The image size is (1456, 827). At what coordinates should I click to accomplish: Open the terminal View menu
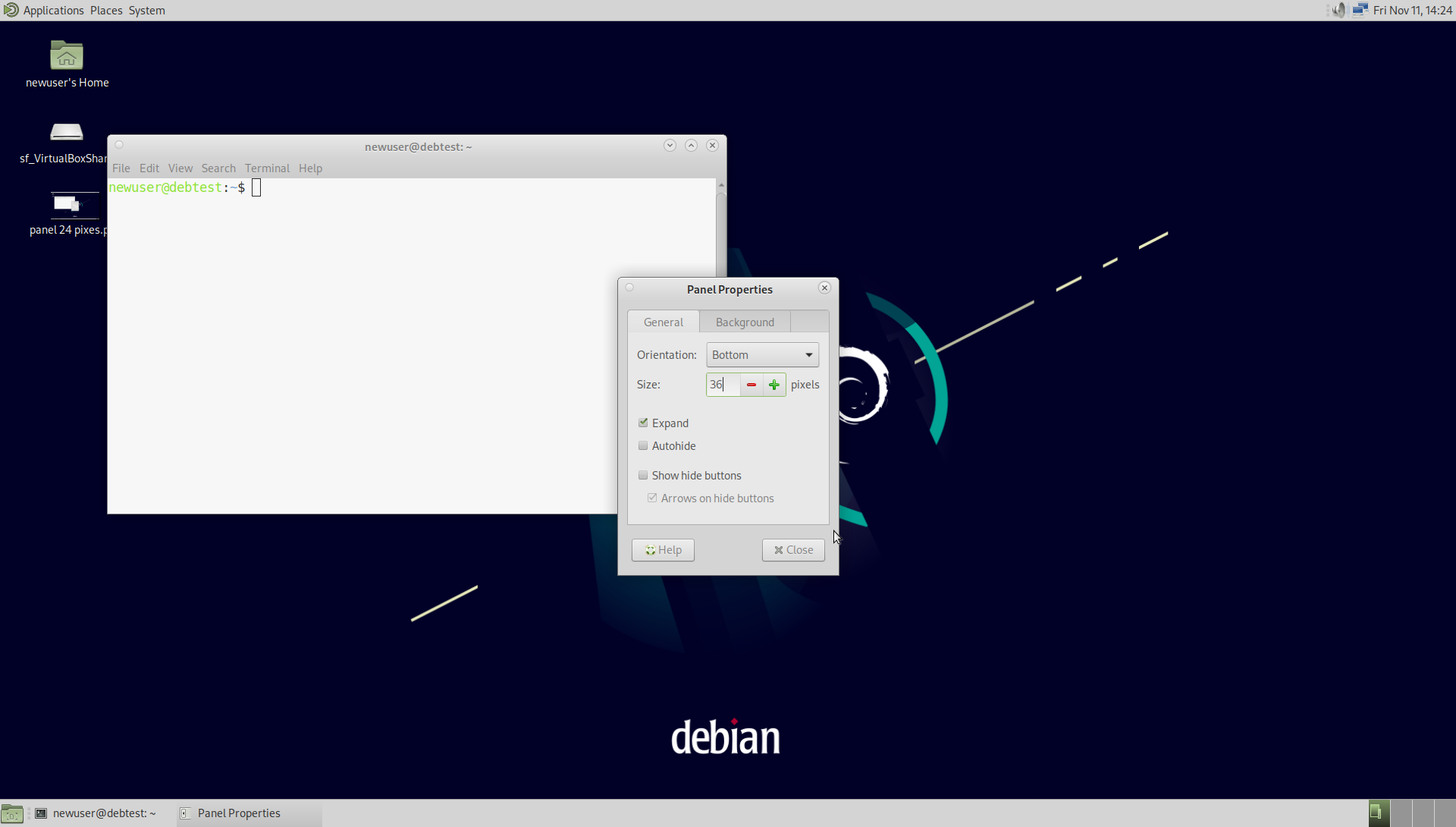(x=180, y=168)
